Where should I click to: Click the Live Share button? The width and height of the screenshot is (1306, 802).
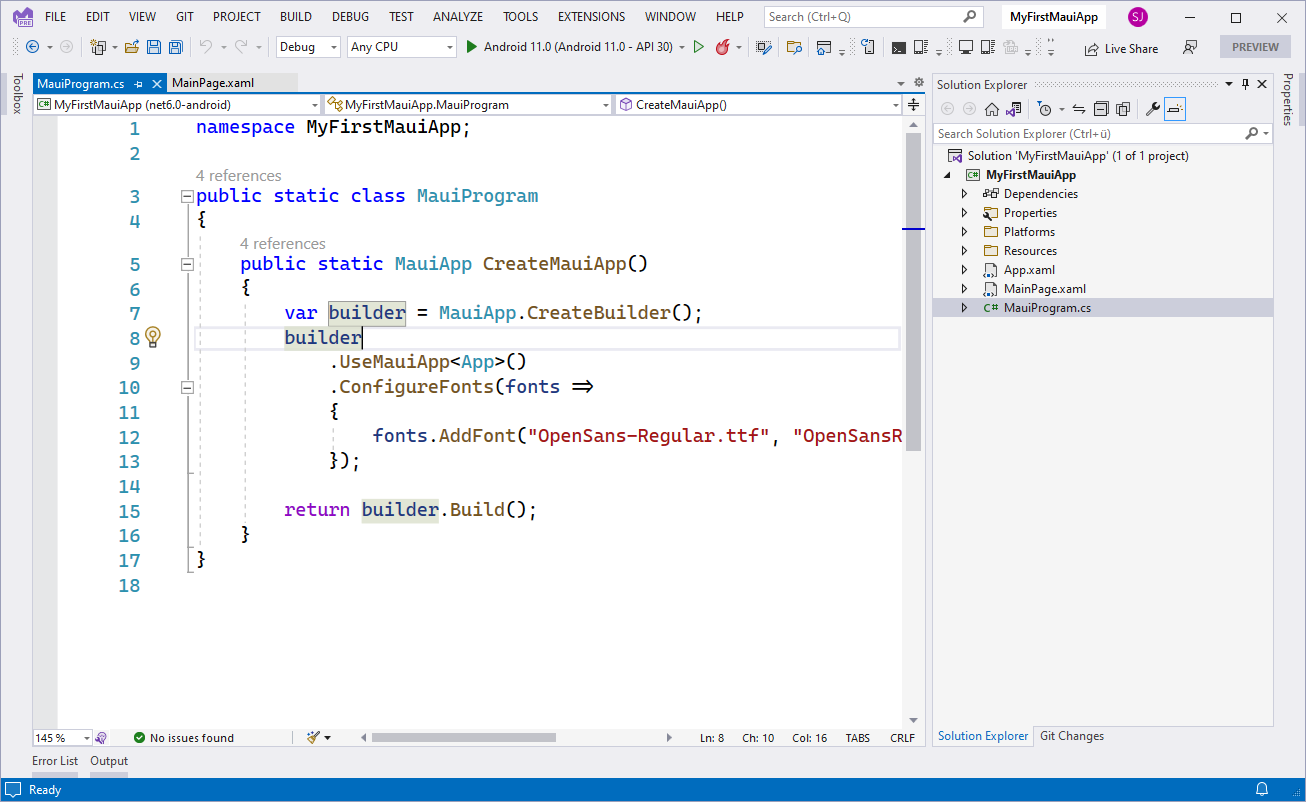tap(1121, 48)
